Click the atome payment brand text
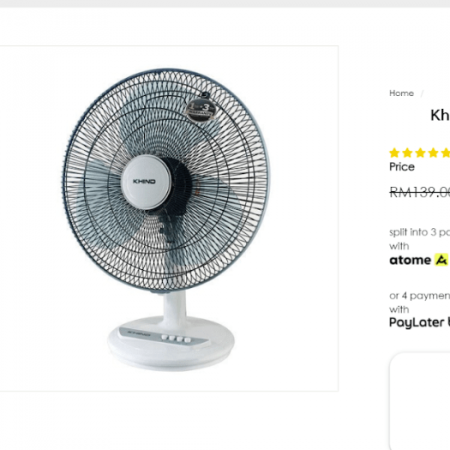The height and width of the screenshot is (450, 450). point(410,260)
